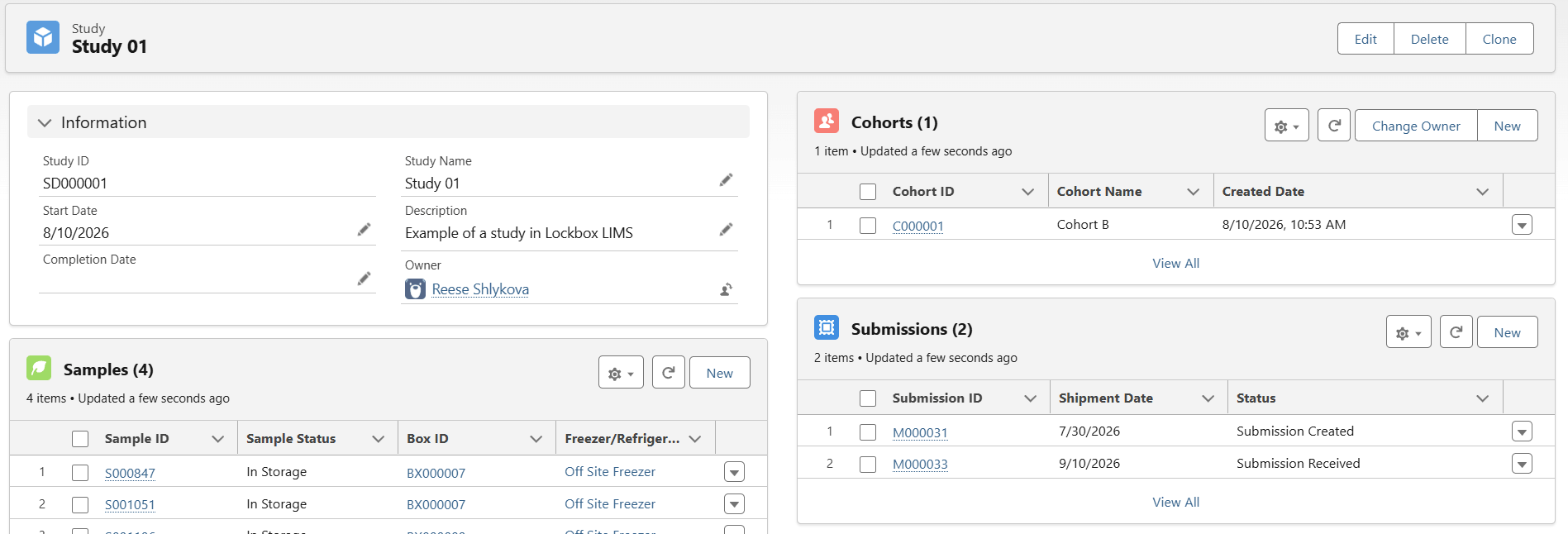Click the Samples list icon
The width and height of the screenshot is (1568, 534).
pyautogui.click(x=39, y=368)
